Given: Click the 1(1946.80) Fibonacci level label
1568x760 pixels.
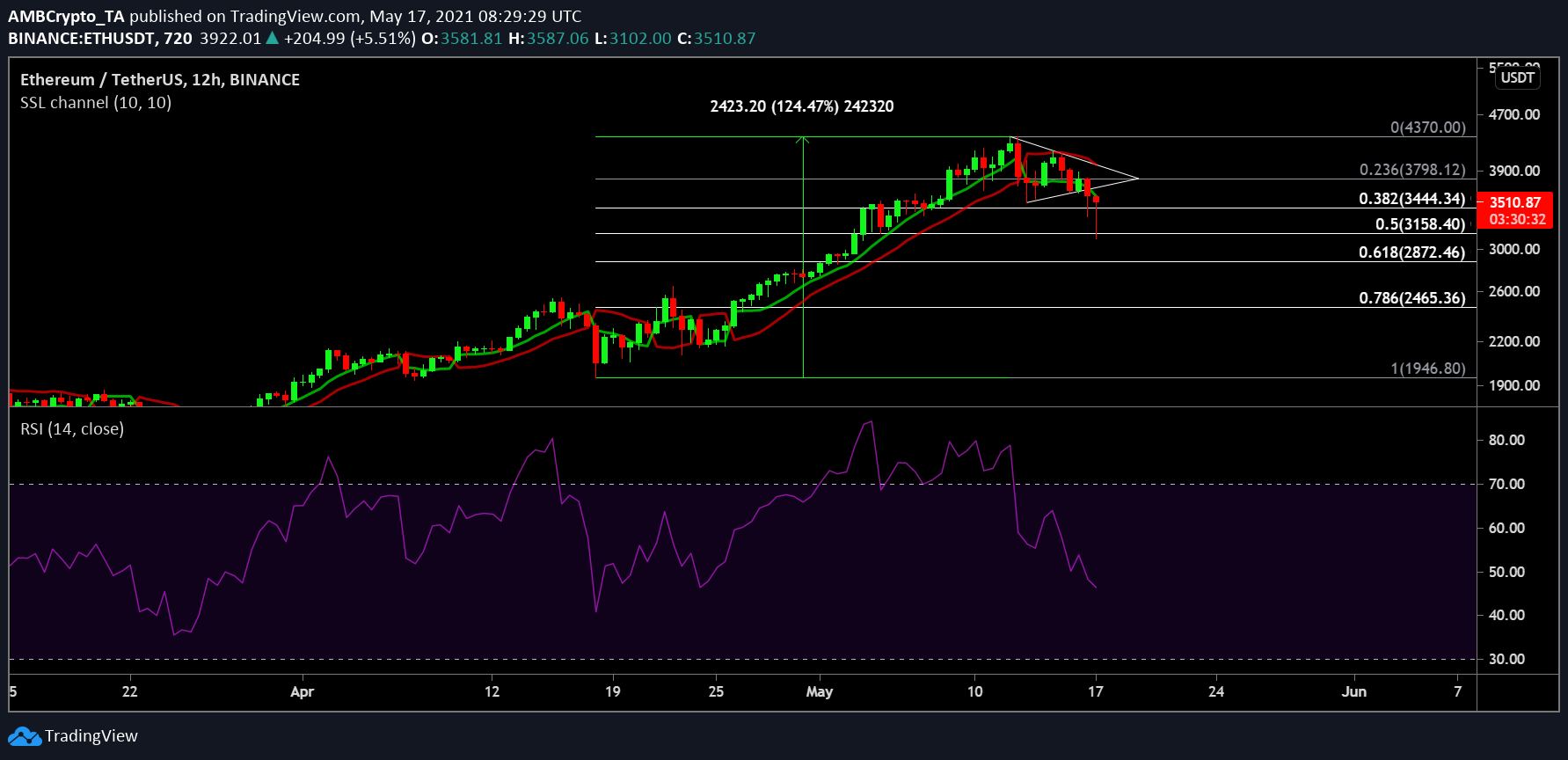Looking at the screenshot, I should 1428,369.
